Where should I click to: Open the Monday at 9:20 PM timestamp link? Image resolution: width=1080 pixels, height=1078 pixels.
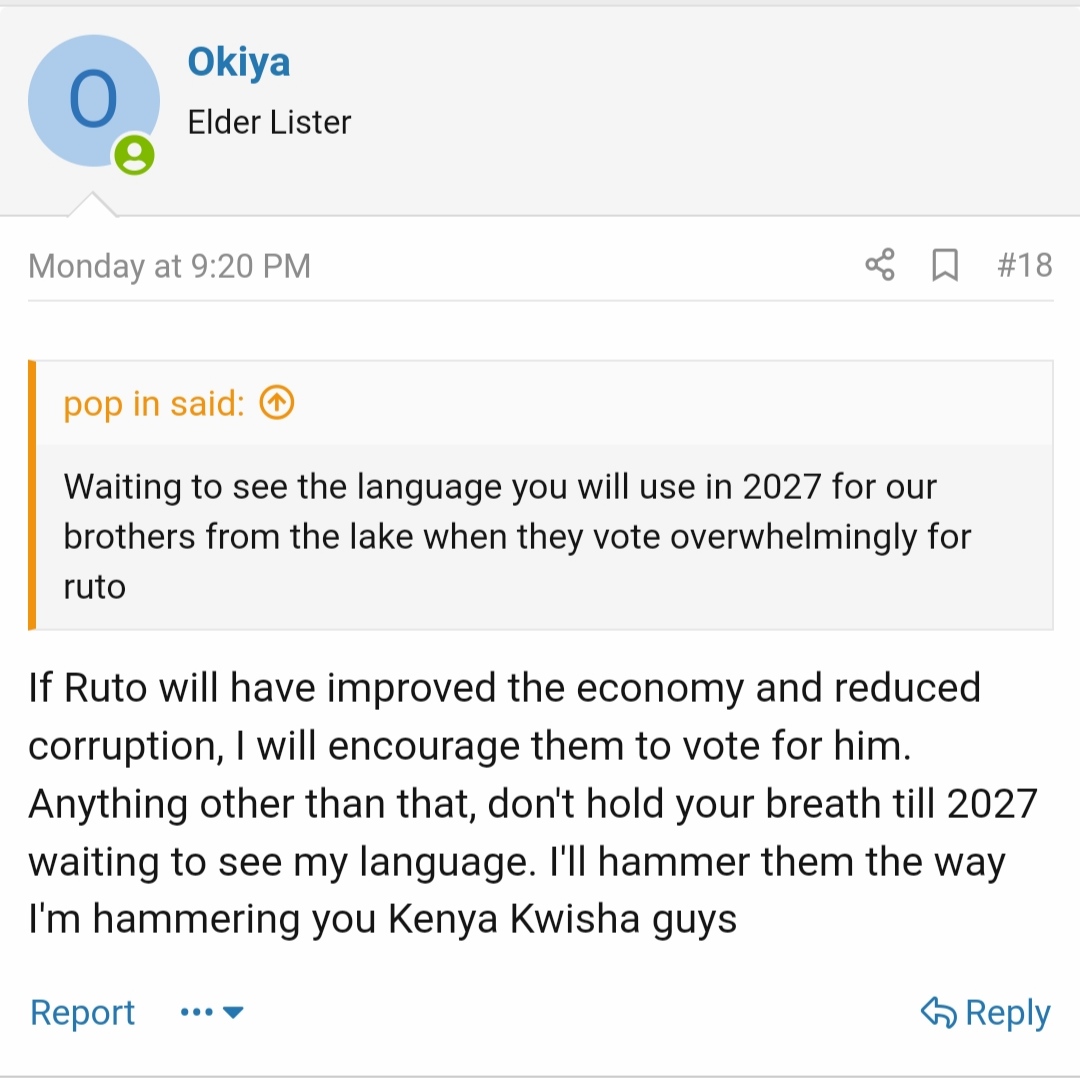pos(170,266)
